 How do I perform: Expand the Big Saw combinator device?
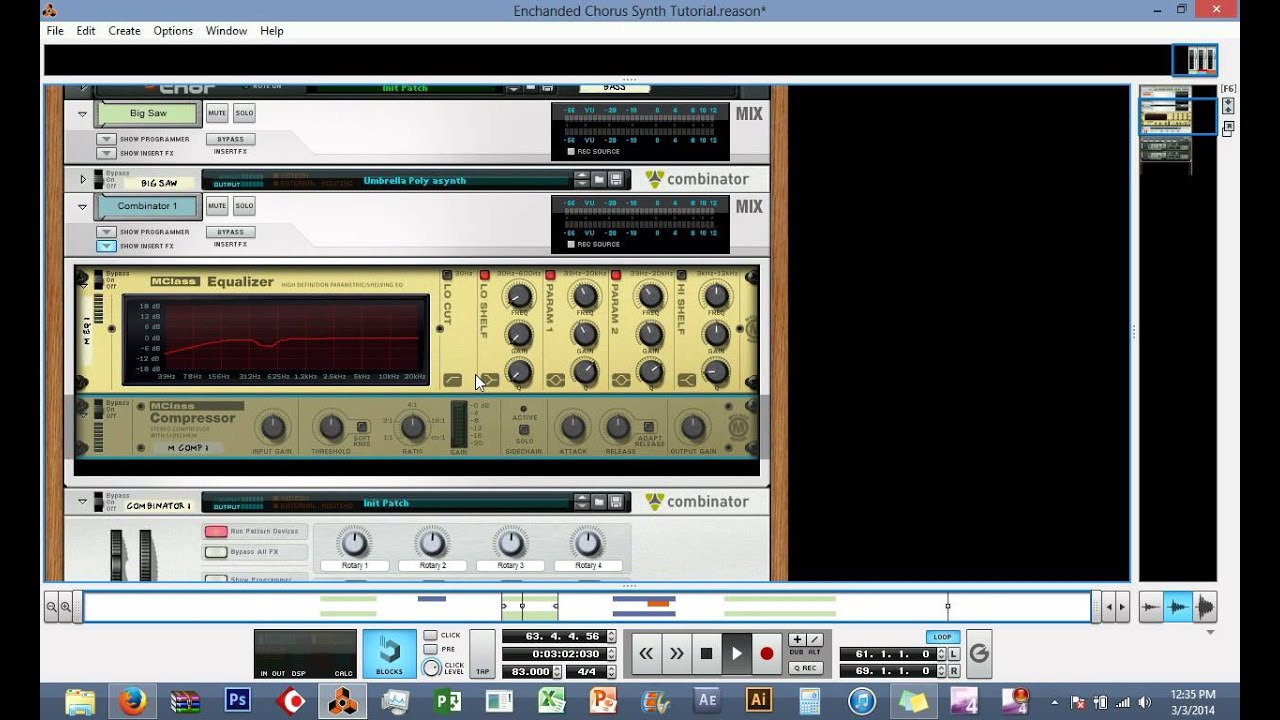click(x=83, y=180)
